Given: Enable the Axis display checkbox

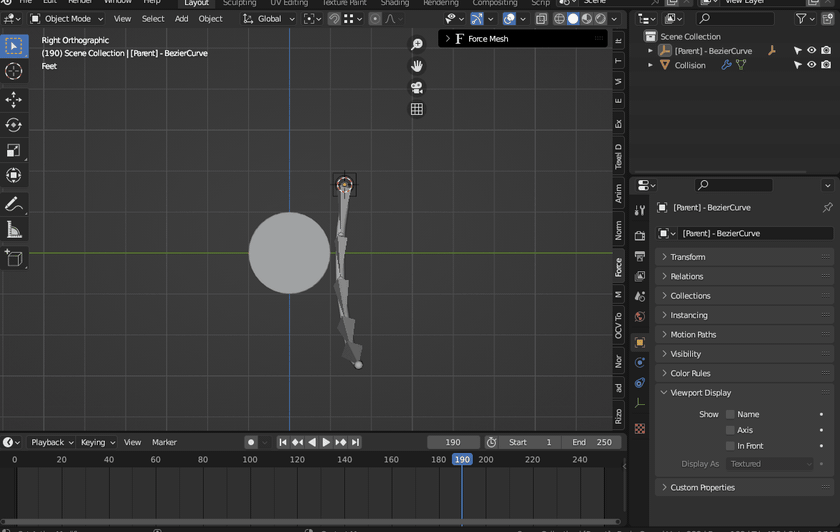Looking at the screenshot, I should 730,430.
